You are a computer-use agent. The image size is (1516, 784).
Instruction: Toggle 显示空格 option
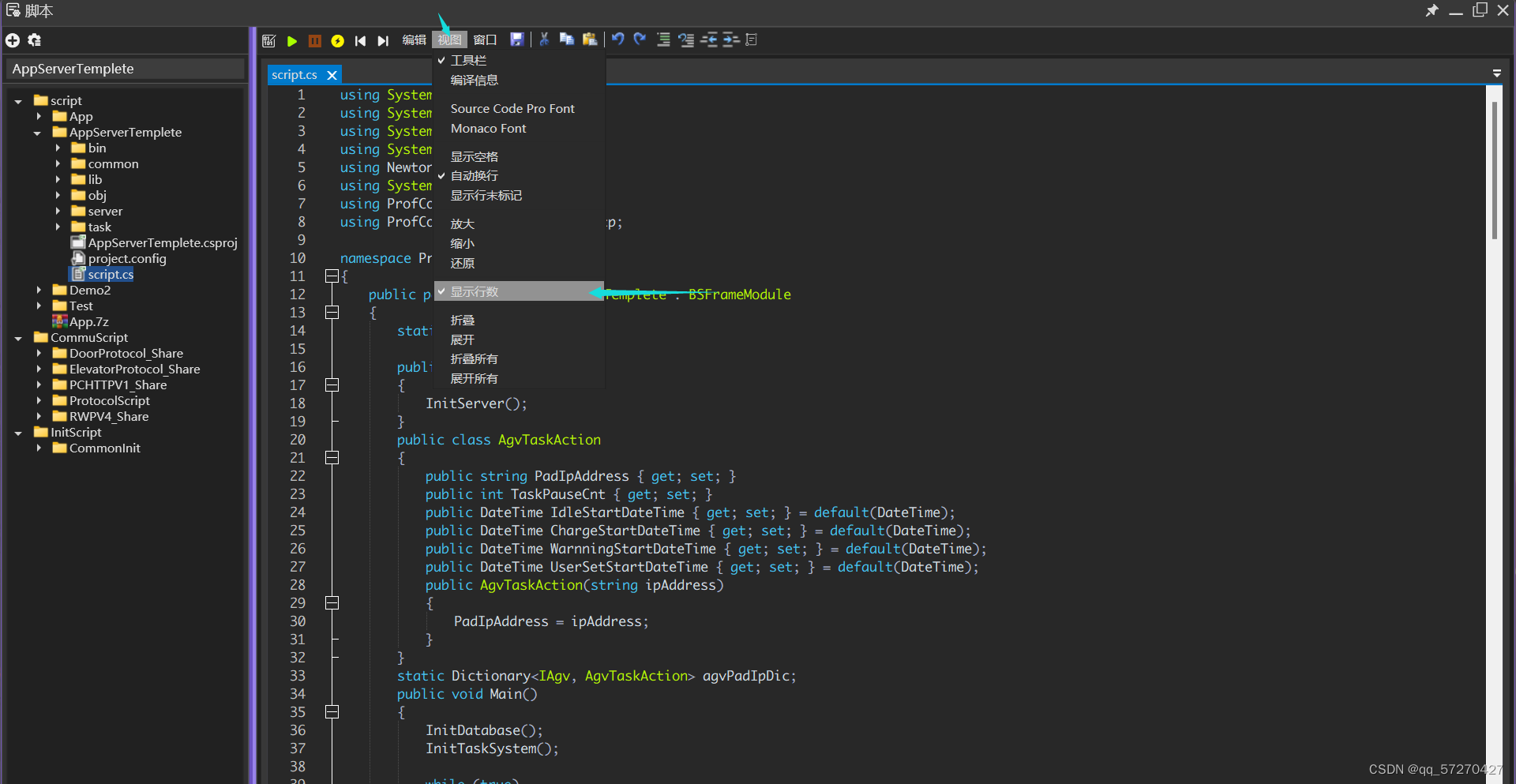tap(520, 157)
